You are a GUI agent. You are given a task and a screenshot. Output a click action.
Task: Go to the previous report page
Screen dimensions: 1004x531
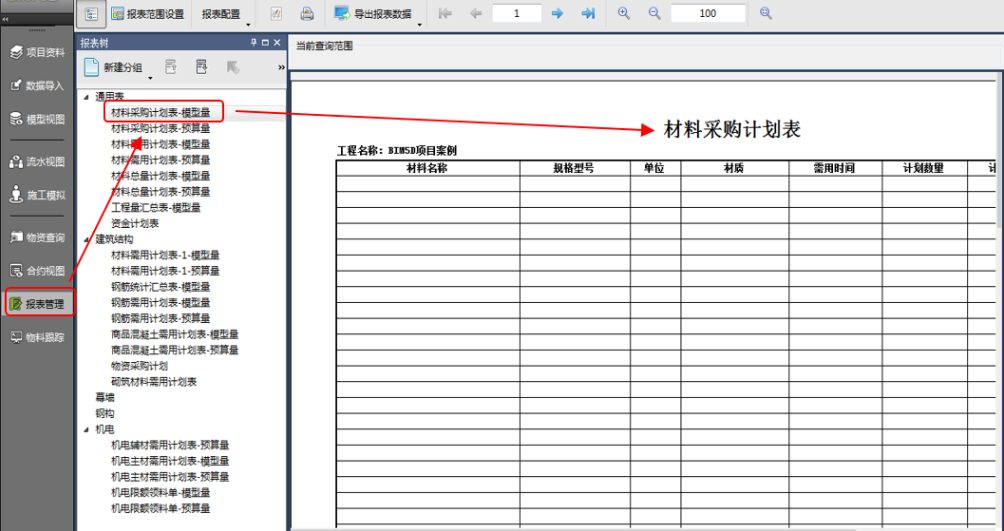(x=476, y=13)
